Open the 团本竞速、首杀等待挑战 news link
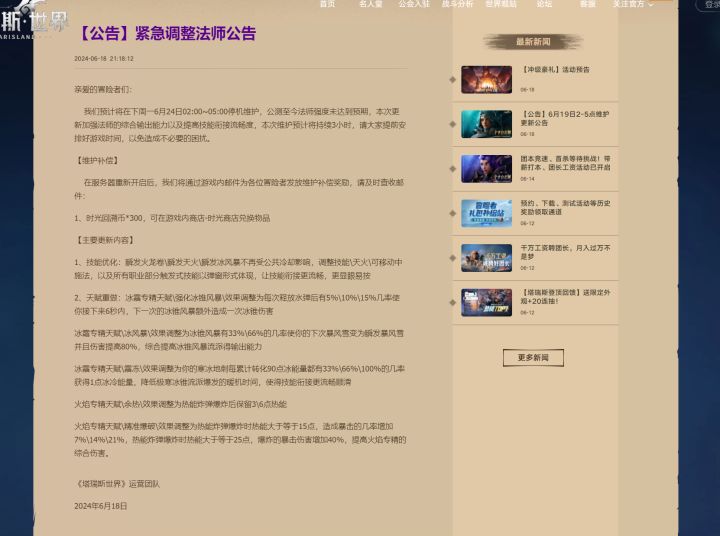 coord(565,163)
